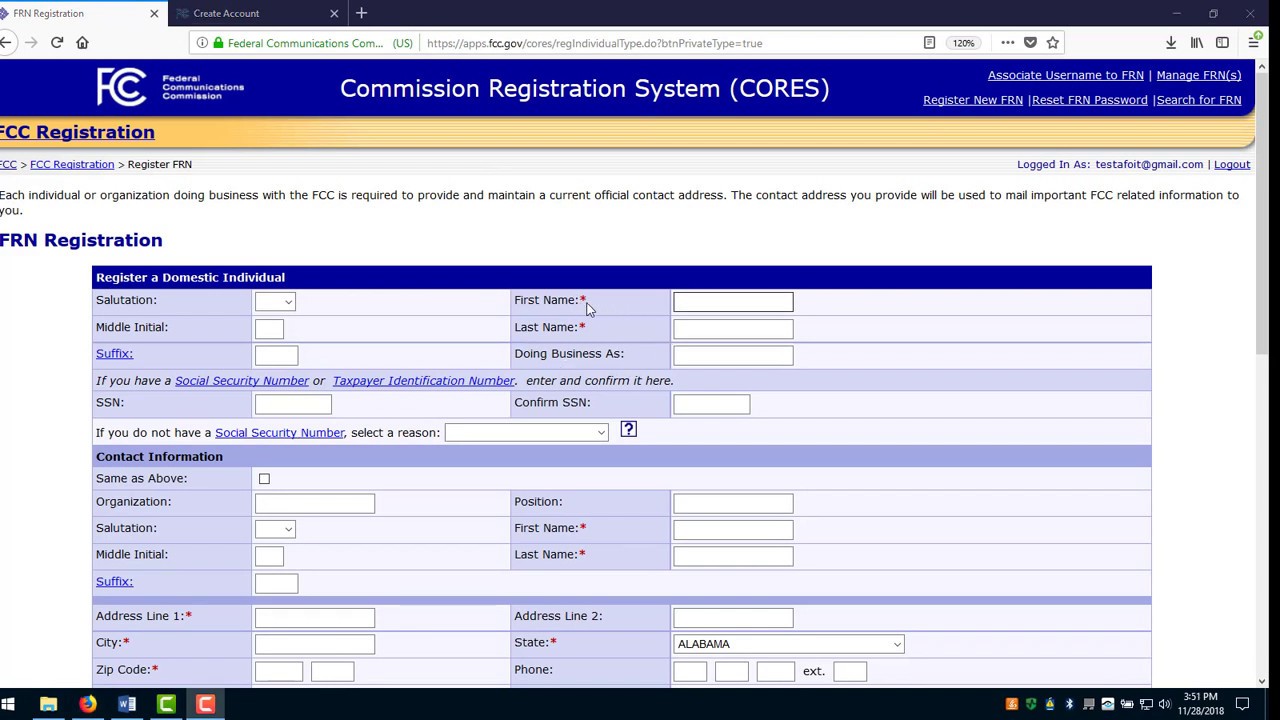Viewport: 1280px width, 720px height.
Task: Open Associate Username to FRN link
Action: coord(1065,75)
